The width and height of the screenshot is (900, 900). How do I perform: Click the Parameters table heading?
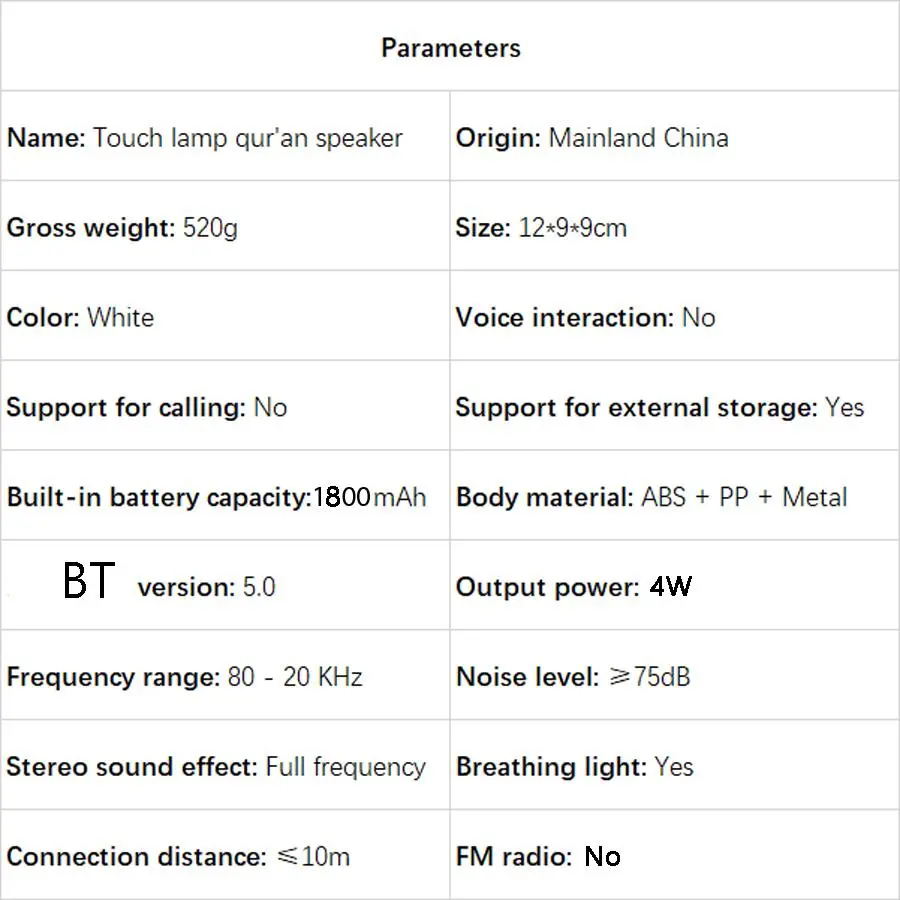451,48
